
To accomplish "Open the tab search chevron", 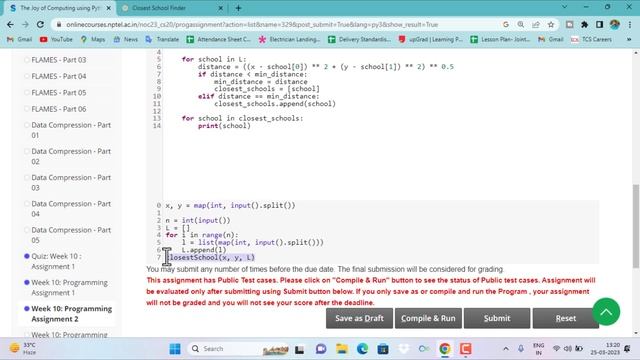I will point(564,7).
